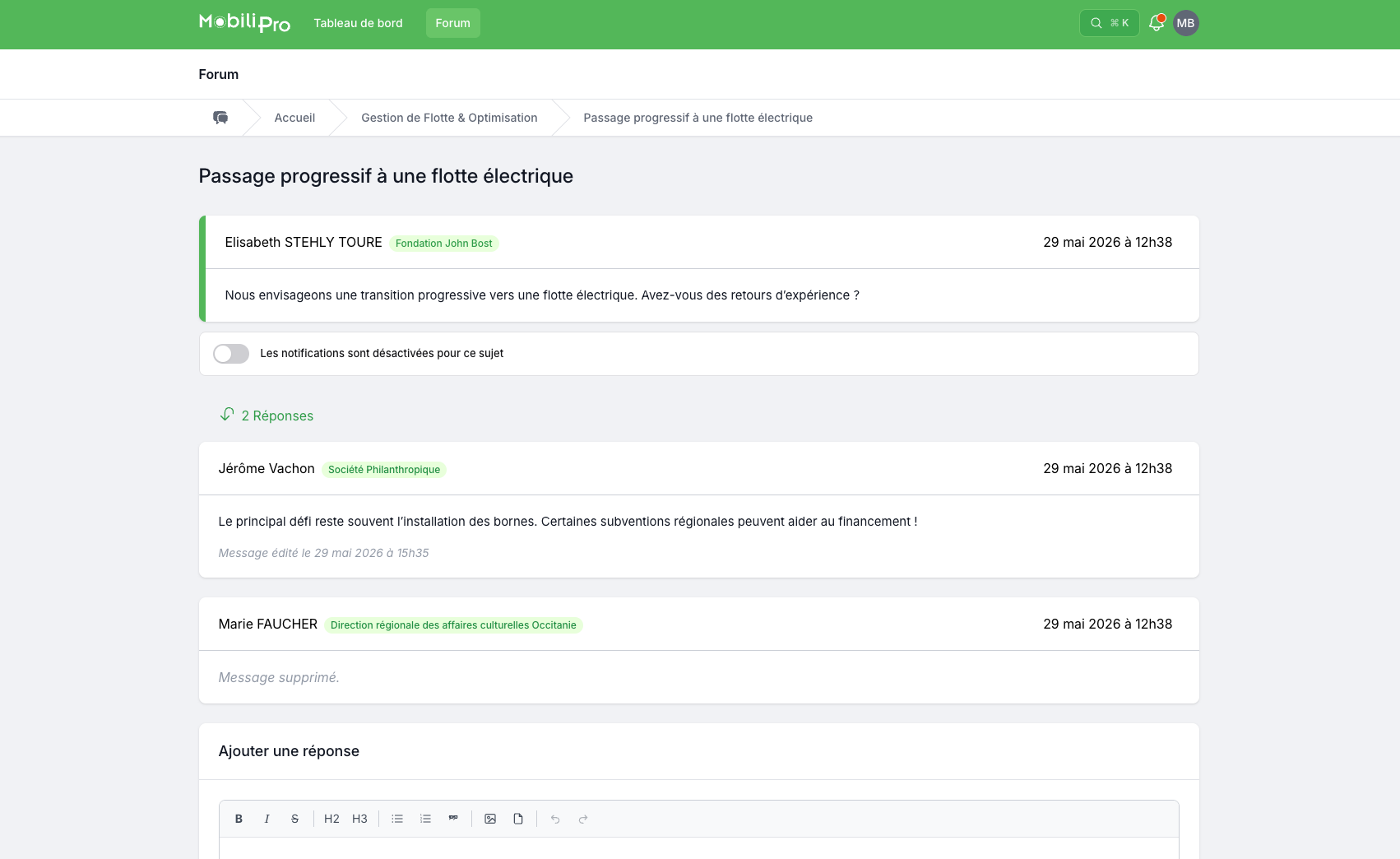Undo the last editor action
Screen dimensions: 1400x859
(555, 819)
